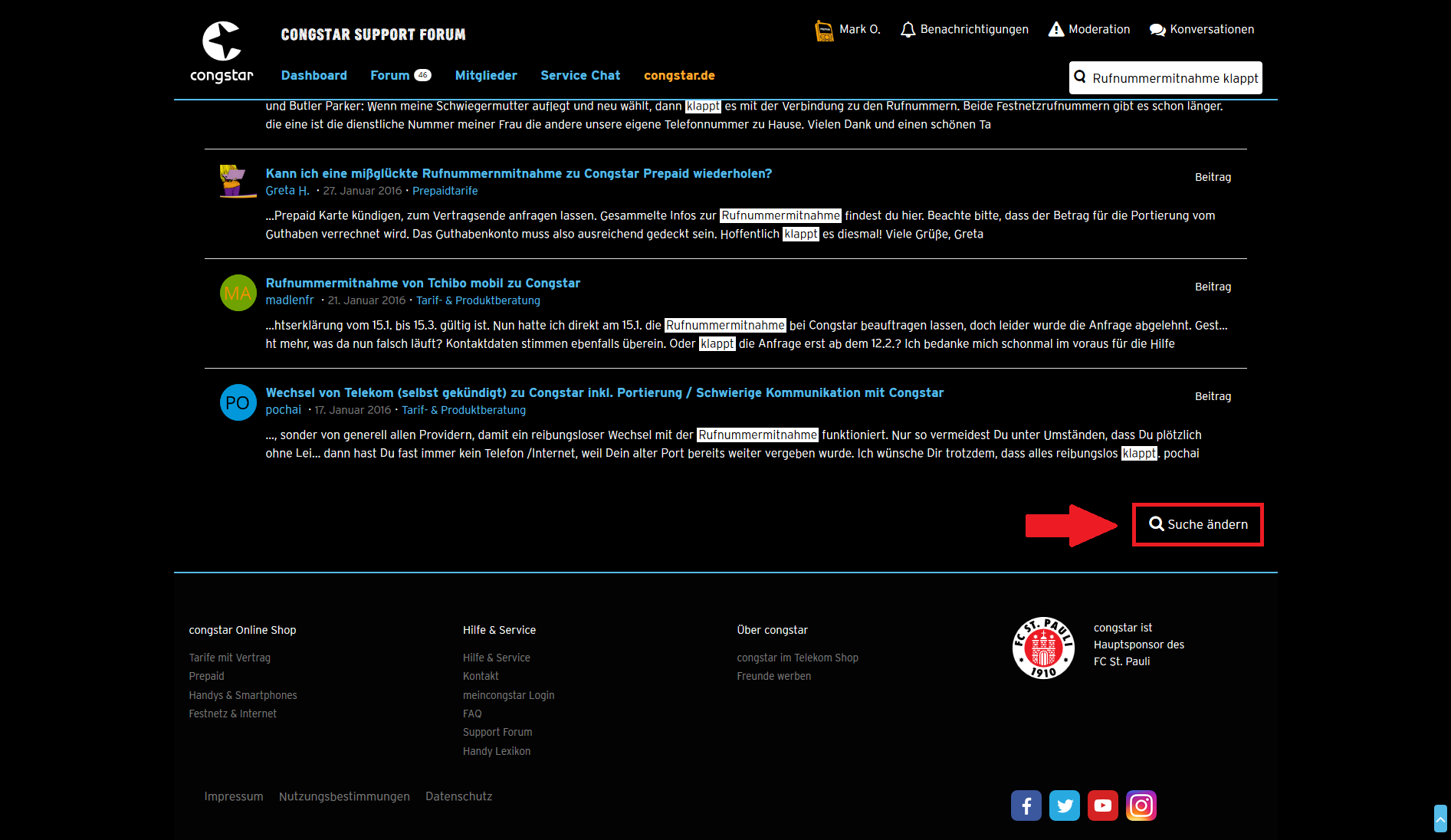Open the Twitter page icon
The width and height of the screenshot is (1451, 840).
point(1065,806)
